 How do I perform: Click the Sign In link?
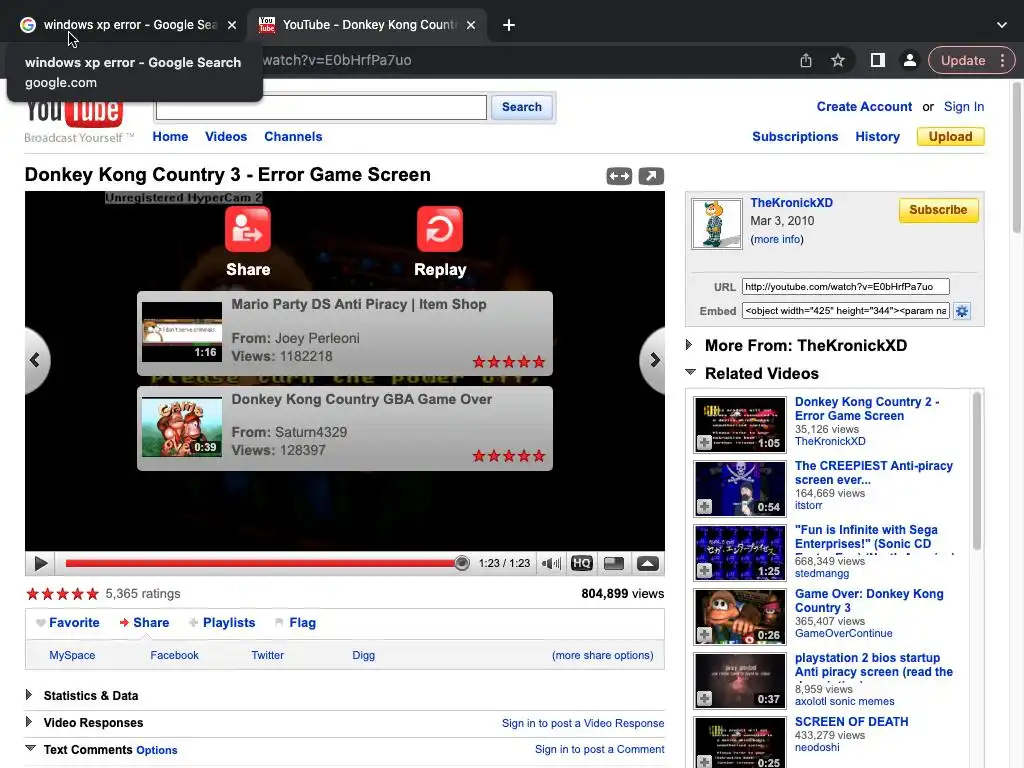point(963,106)
